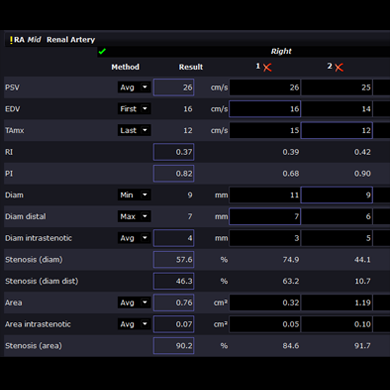Click the Diam distal measurement 1 cell showing 7
The height and width of the screenshot is (390, 390).
[x=265, y=216]
